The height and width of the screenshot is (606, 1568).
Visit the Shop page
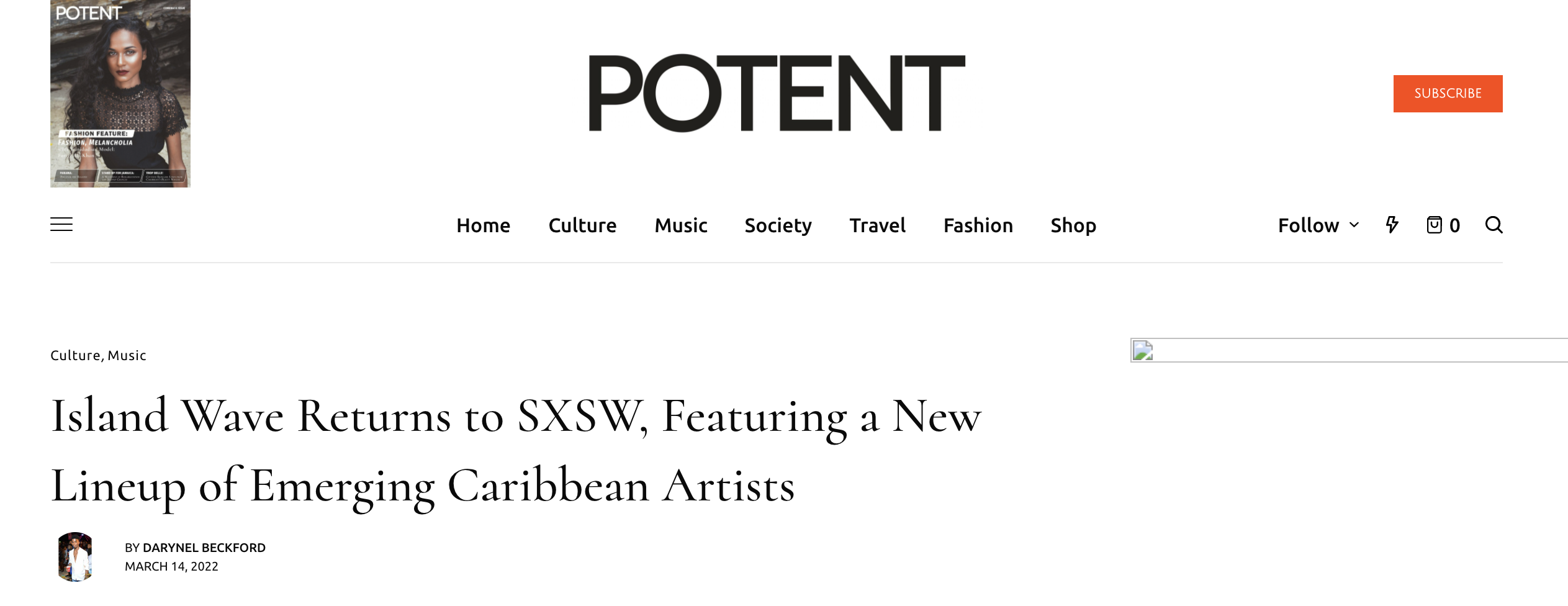coord(1073,225)
